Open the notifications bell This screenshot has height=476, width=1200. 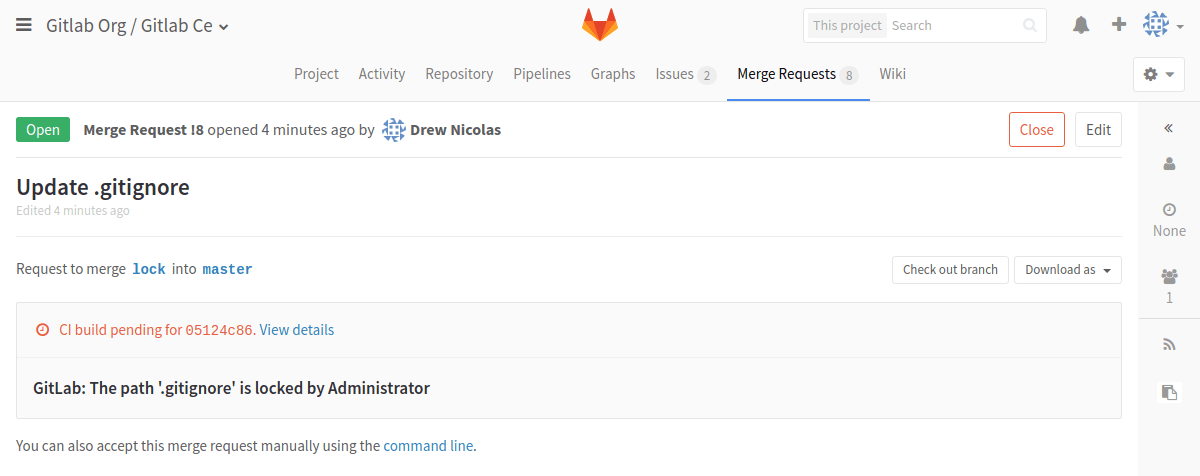(1081, 25)
